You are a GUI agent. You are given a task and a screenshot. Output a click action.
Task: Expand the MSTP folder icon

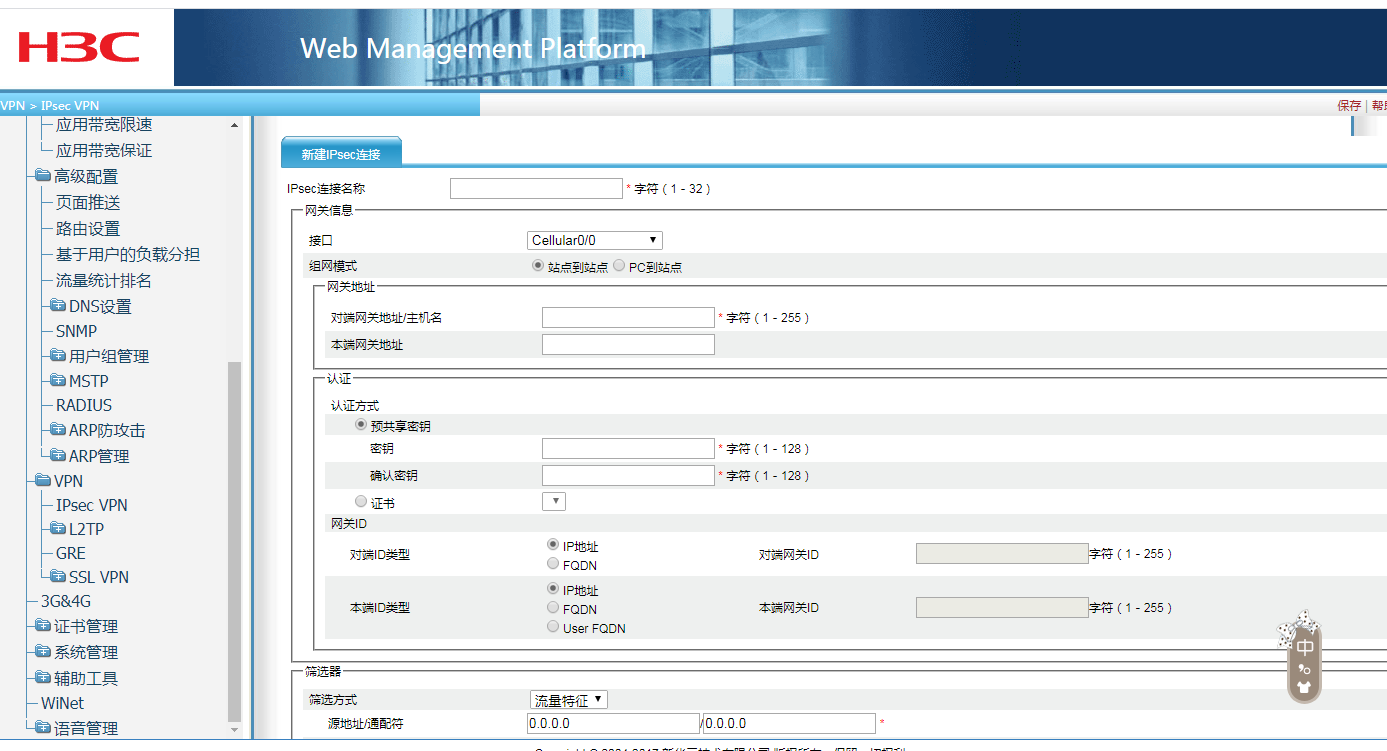(57, 381)
